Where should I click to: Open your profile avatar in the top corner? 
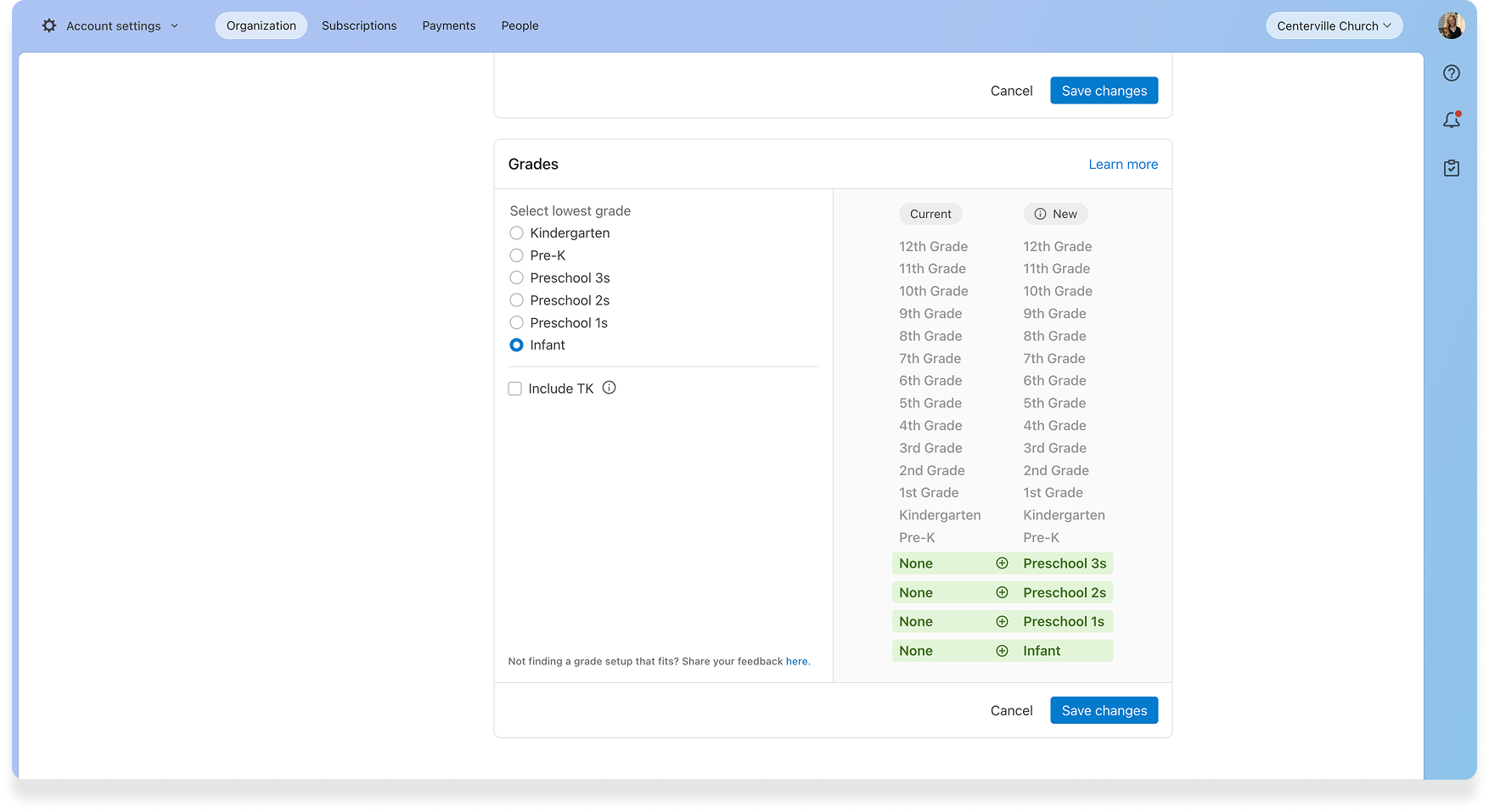(x=1452, y=25)
